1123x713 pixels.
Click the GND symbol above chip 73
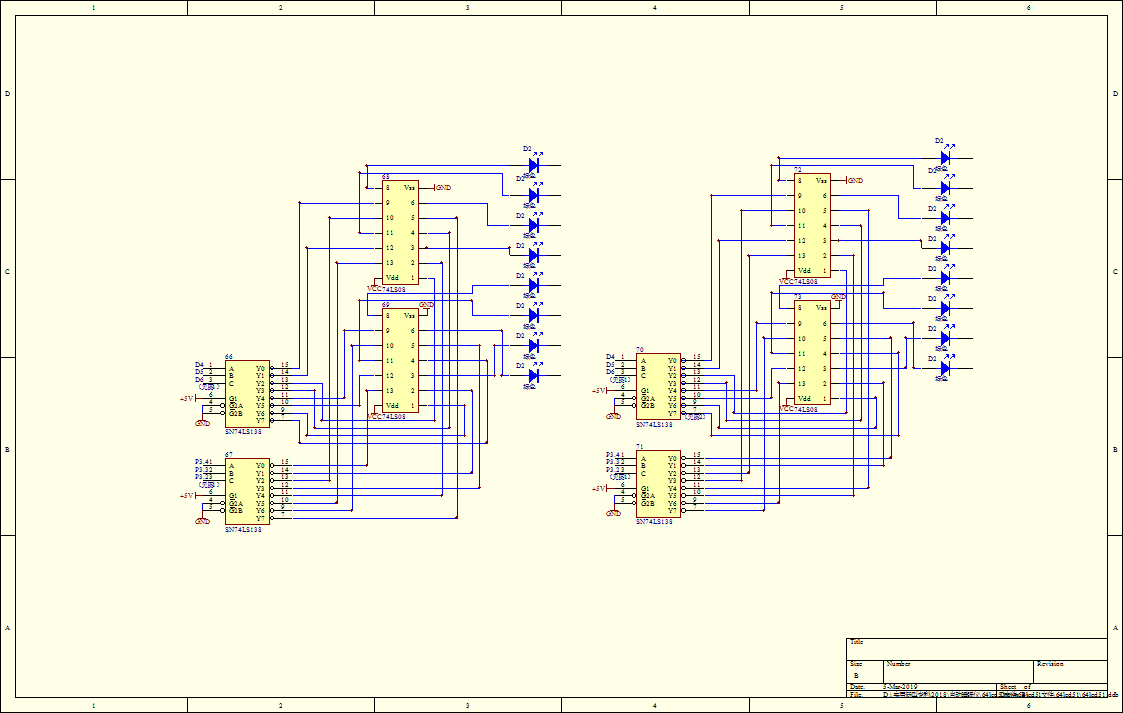click(838, 297)
